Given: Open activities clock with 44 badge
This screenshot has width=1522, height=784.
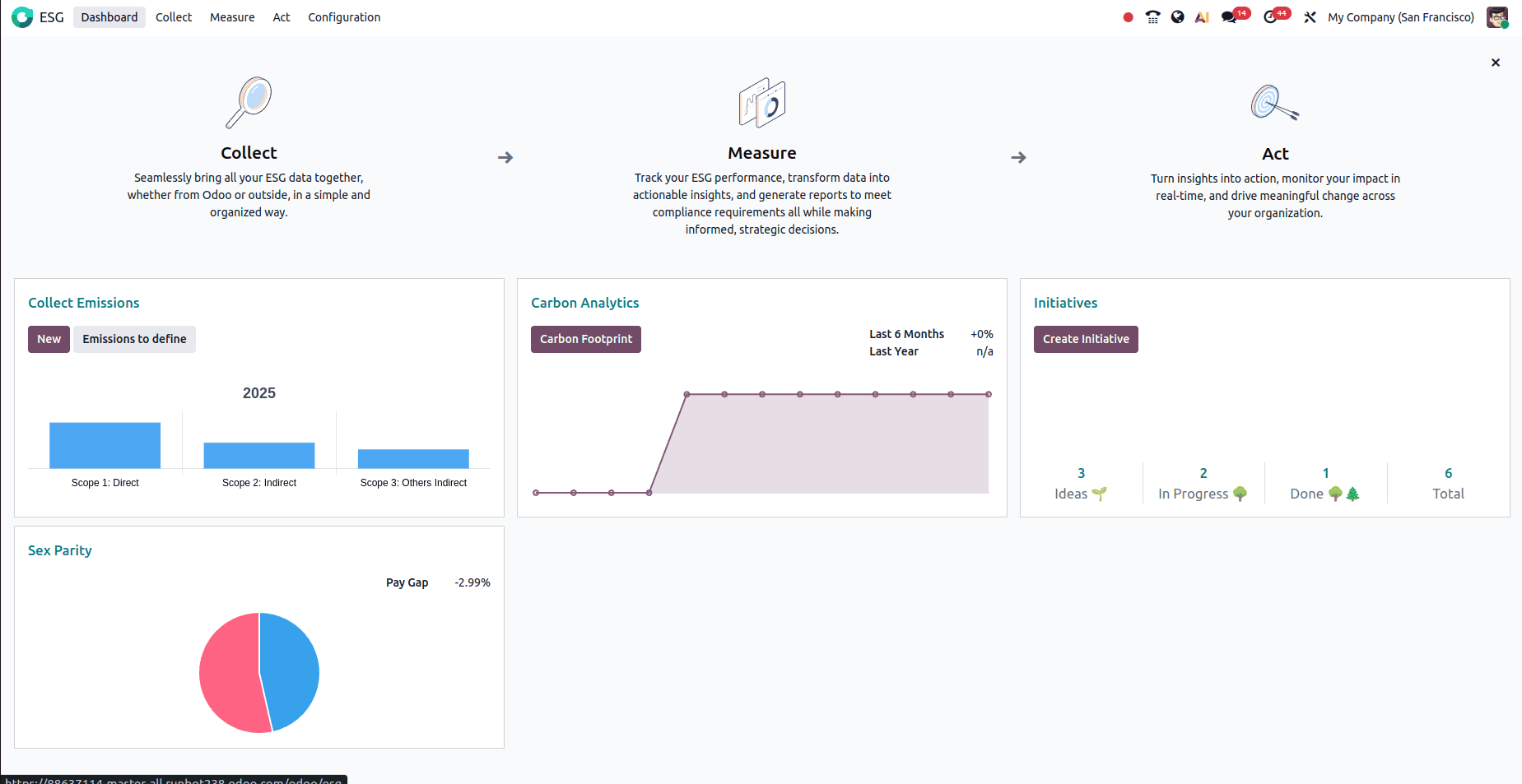Looking at the screenshot, I should pyautogui.click(x=1270, y=17).
